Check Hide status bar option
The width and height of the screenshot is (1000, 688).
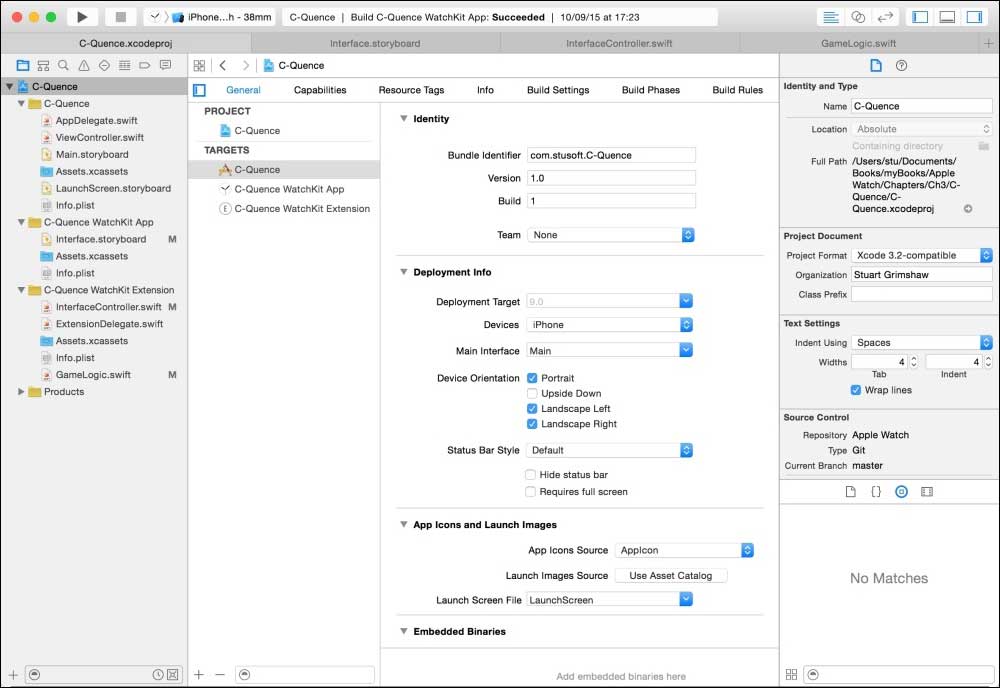[532, 475]
